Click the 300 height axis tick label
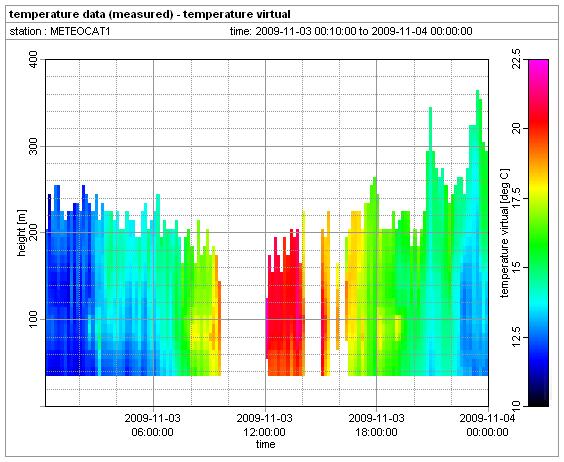Viewport: 564px width, 462px height. coord(33,146)
